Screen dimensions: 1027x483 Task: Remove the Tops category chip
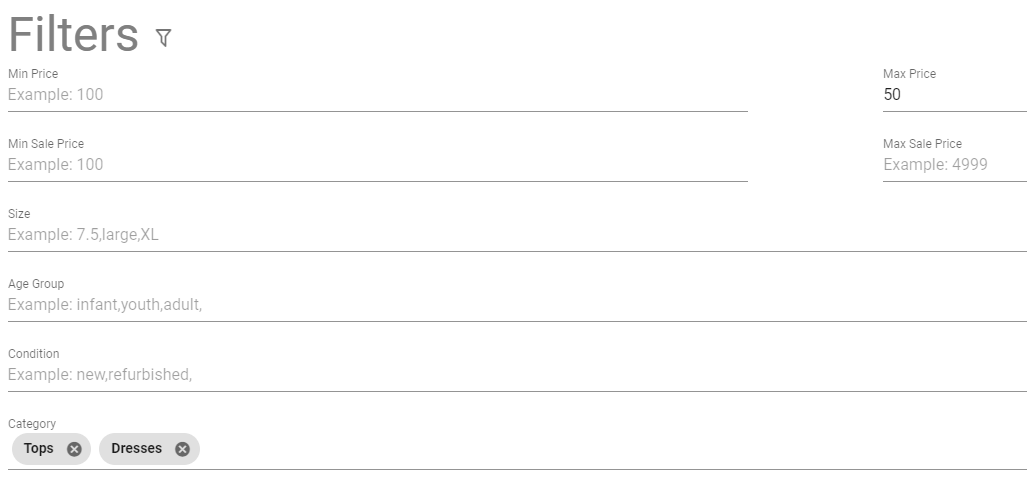click(75, 449)
